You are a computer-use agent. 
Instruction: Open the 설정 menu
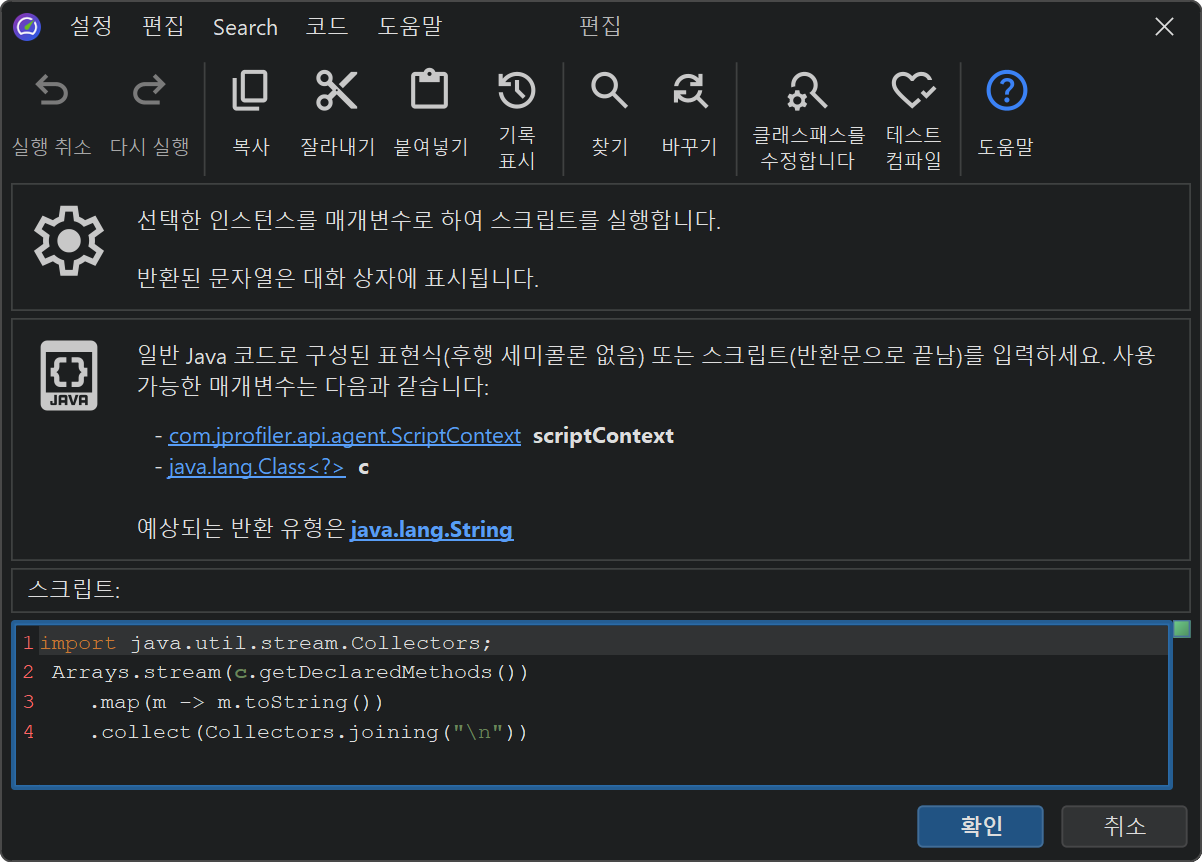coord(91,27)
